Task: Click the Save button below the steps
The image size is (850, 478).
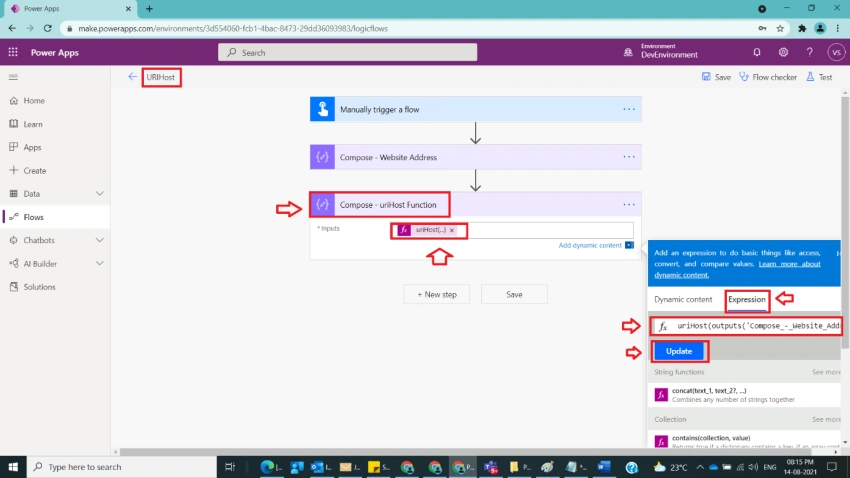Action: (514, 294)
